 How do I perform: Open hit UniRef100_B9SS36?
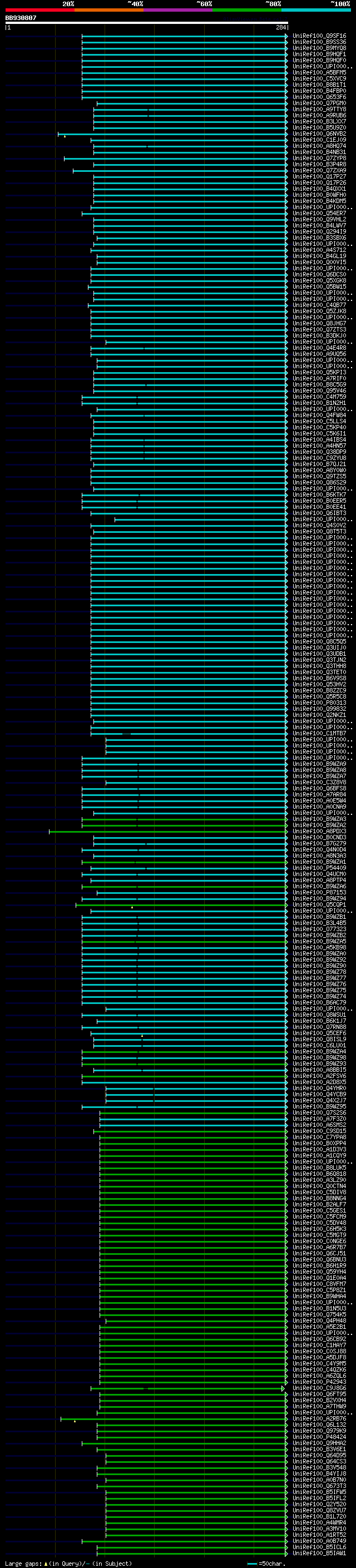click(x=319, y=42)
